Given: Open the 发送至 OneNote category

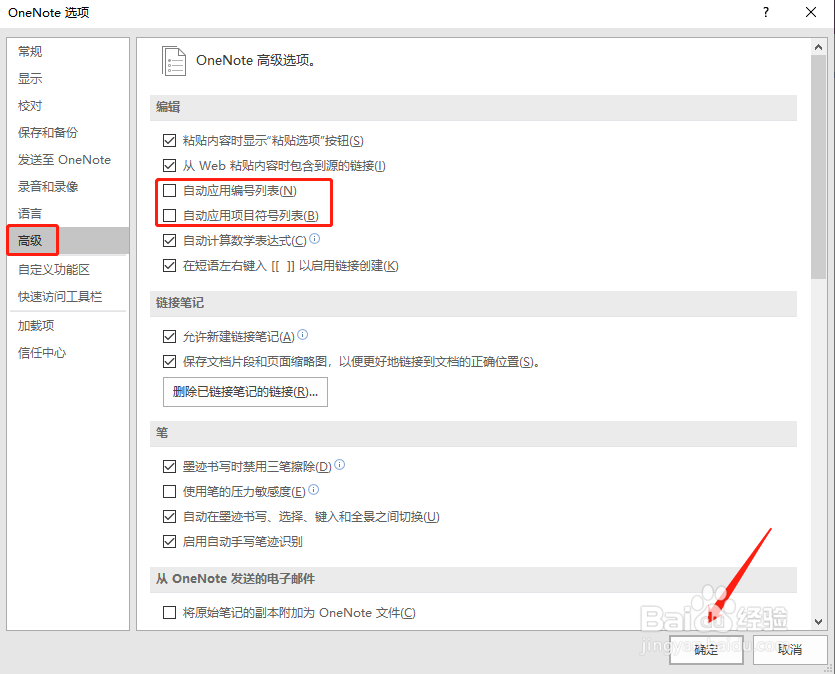Looking at the screenshot, I should click(x=68, y=160).
